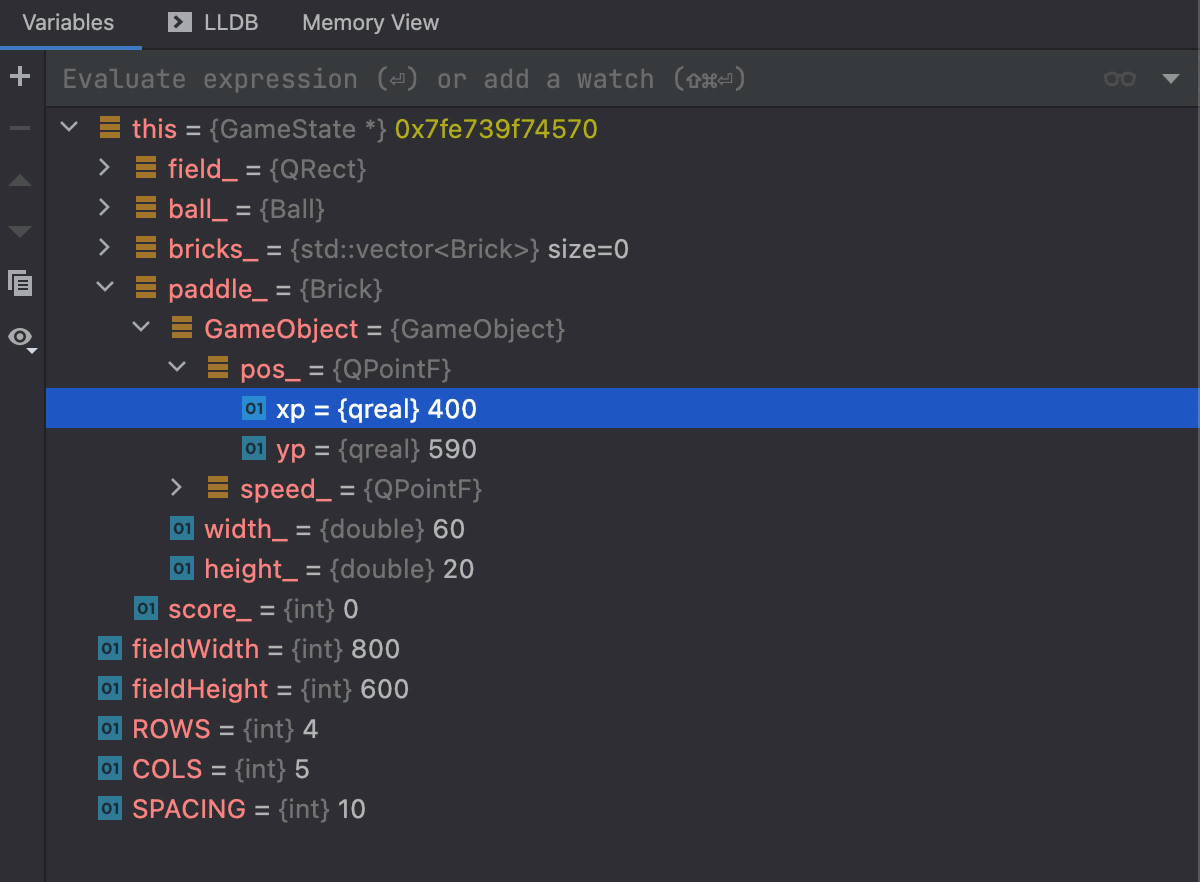
Task: Expand the field_ QRect node
Action: [104, 168]
